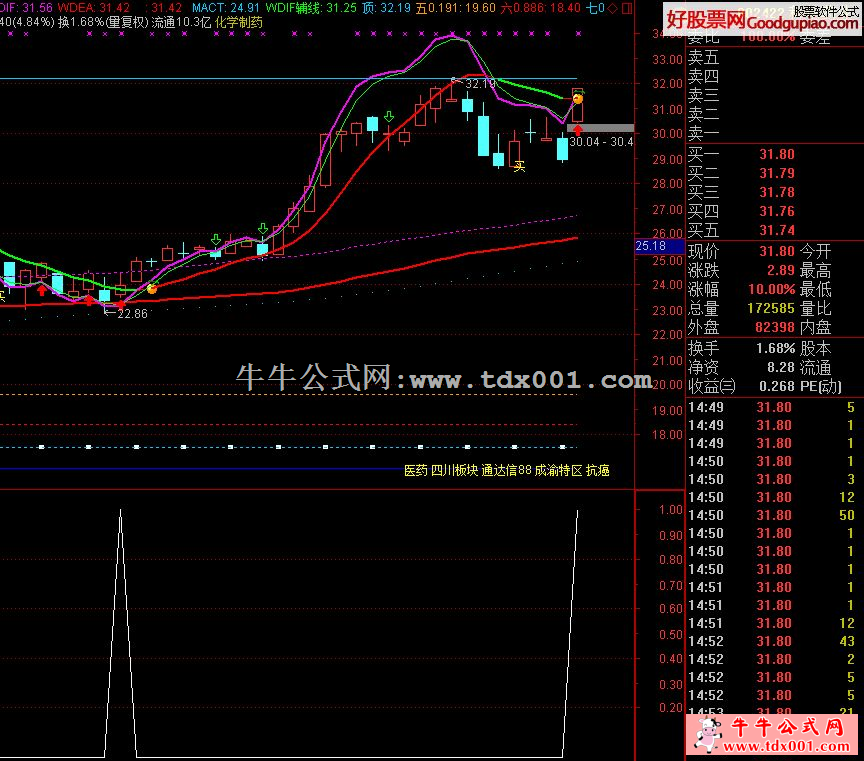Open the 通达信88 sector tag
The width and height of the screenshot is (864, 761).
pos(506,470)
